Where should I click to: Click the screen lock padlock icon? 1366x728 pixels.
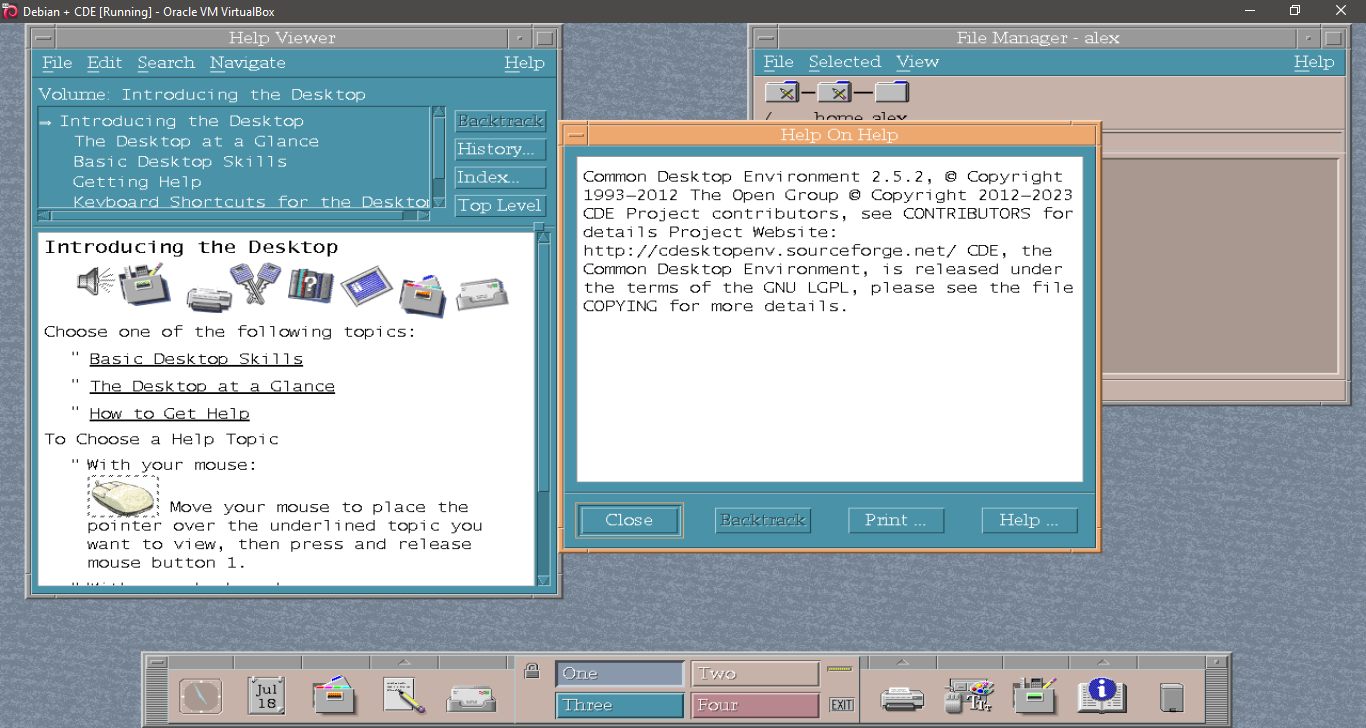pyautogui.click(x=533, y=671)
